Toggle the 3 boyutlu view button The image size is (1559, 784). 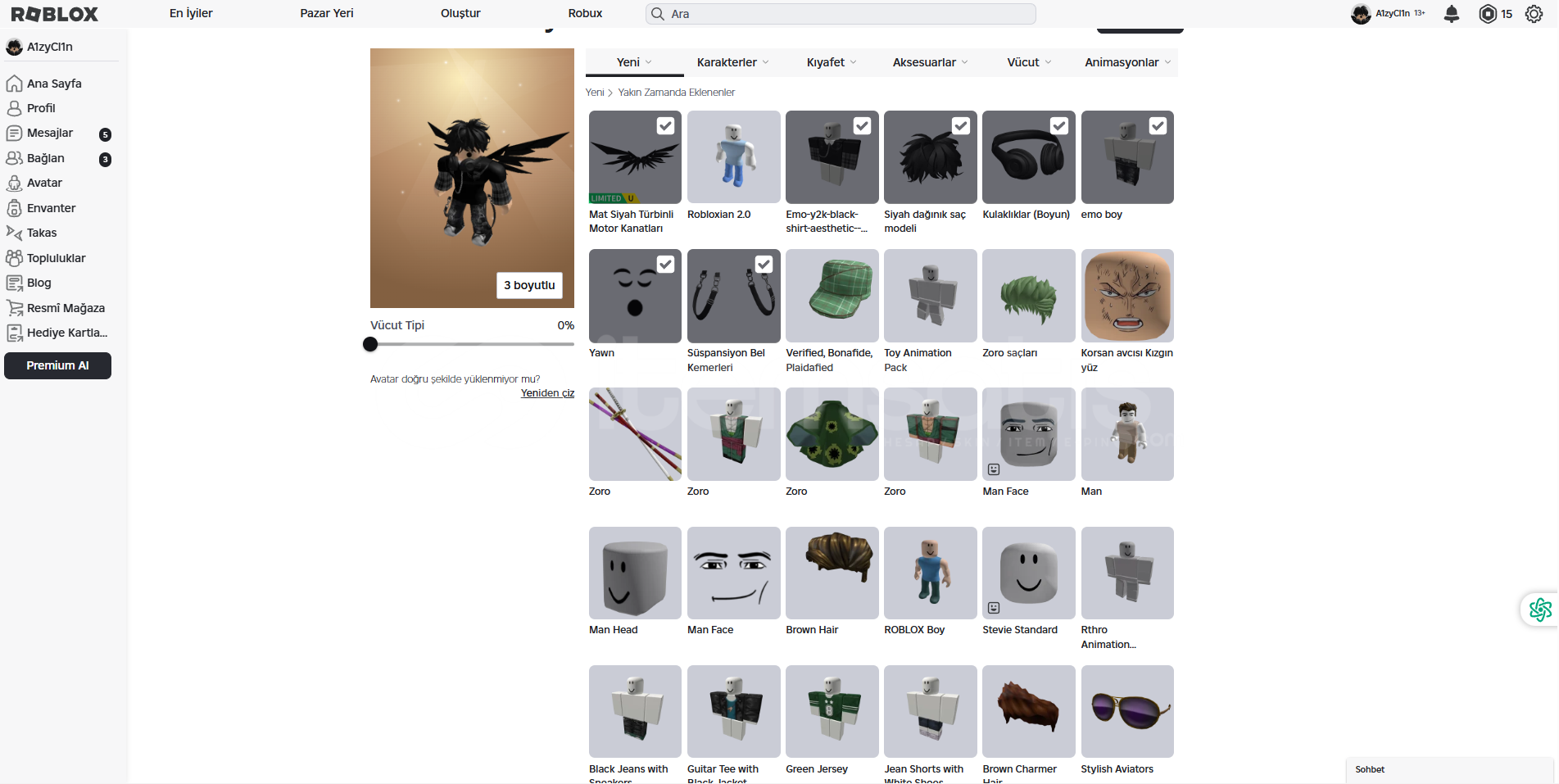pyautogui.click(x=529, y=285)
